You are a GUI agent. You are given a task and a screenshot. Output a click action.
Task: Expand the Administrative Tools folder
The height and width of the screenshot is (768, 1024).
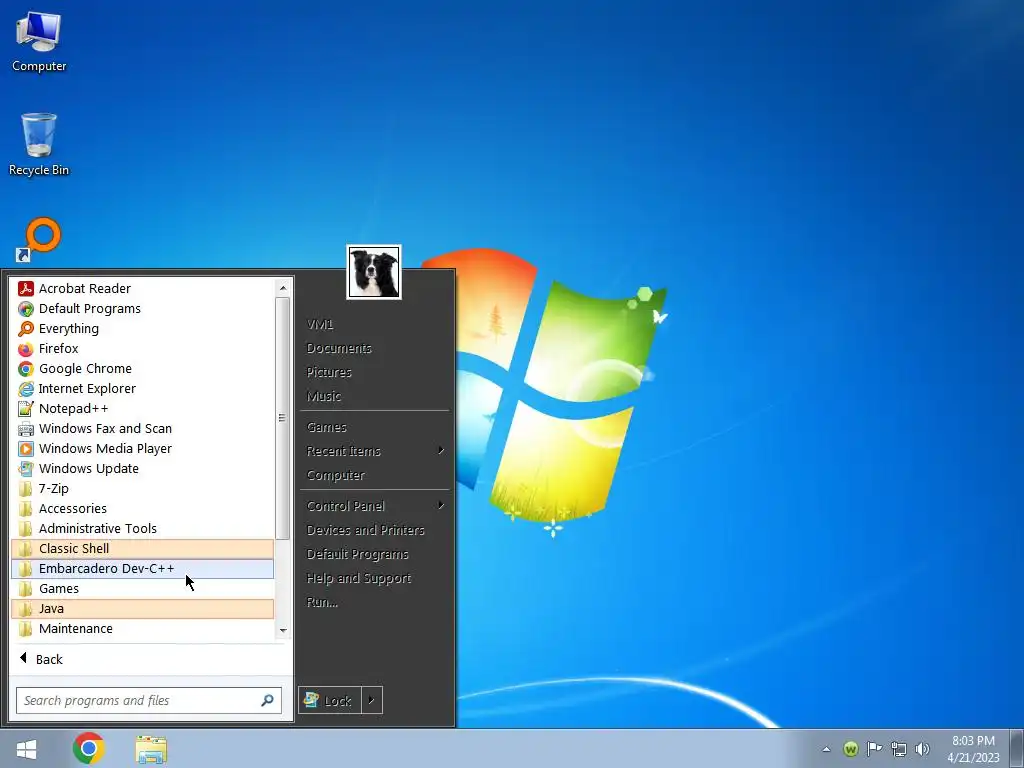coord(142,528)
